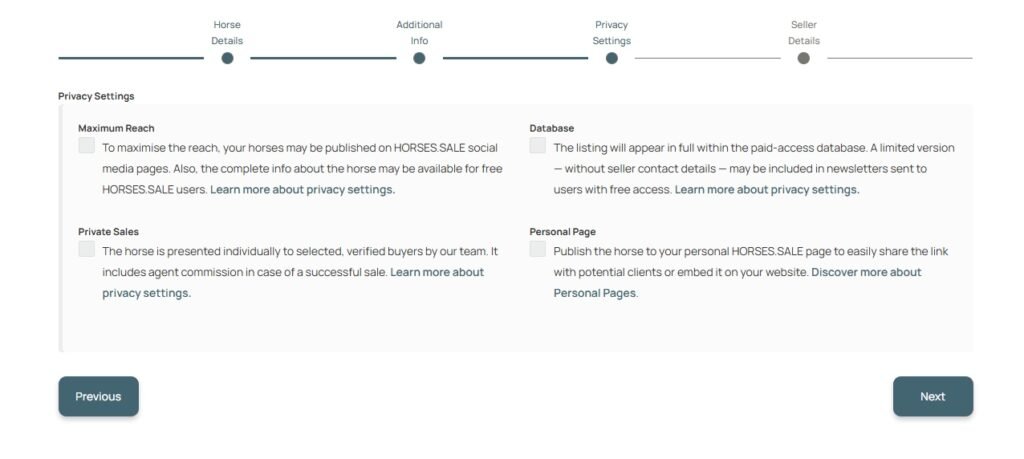This screenshot has height=459, width=1024.
Task: Open privacy settings link under Database
Action: click(767, 190)
